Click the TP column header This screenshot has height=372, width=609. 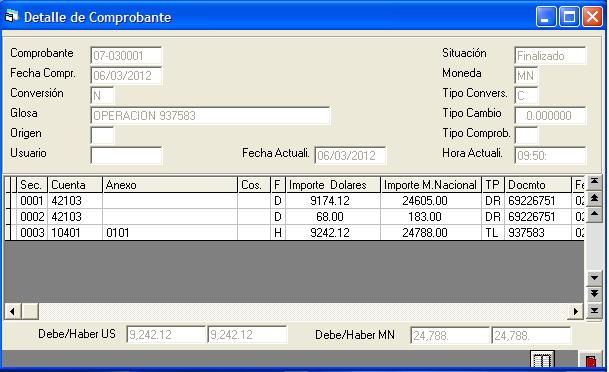click(x=493, y=185)
